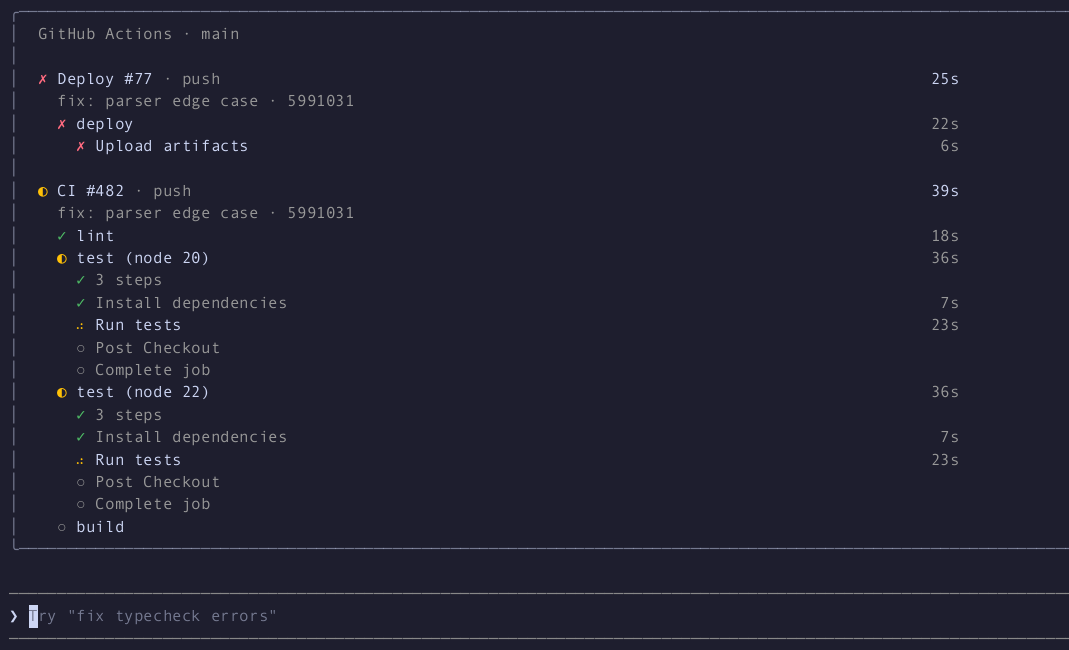Image resolution: width=1069 pixels, height=650 pixels.
Task: Click the 39s duration of CI #482
Action: (945, 191)
